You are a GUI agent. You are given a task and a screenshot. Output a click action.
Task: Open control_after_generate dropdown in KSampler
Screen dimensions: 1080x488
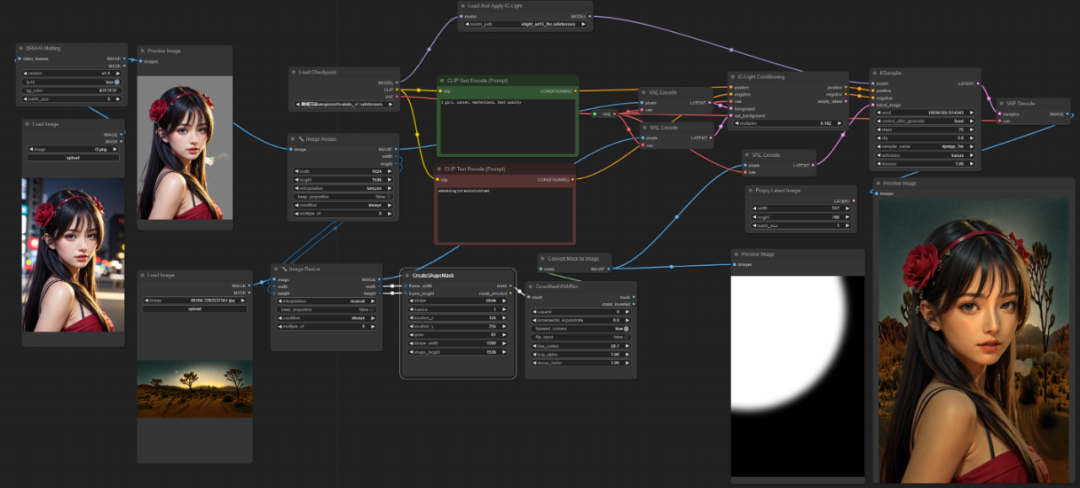point(924,120)
